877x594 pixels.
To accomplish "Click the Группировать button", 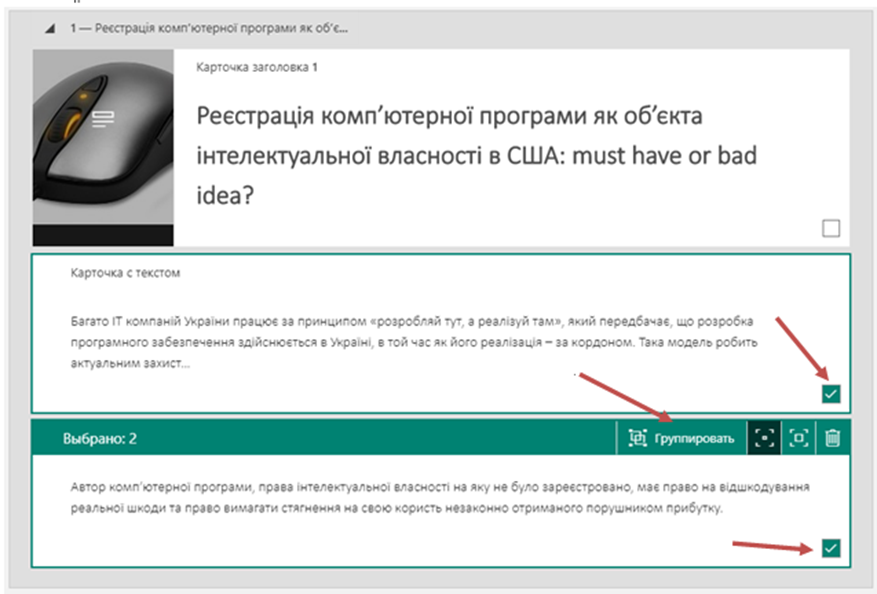I will point(681,438).
